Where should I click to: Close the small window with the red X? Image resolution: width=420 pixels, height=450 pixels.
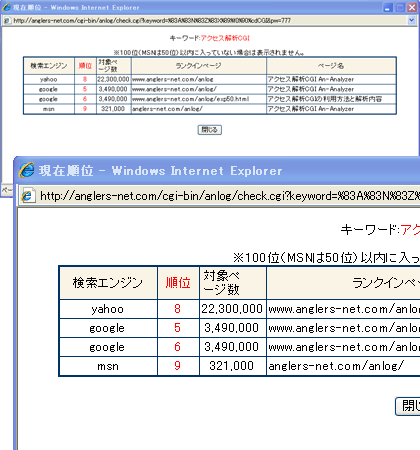[412, 7]
